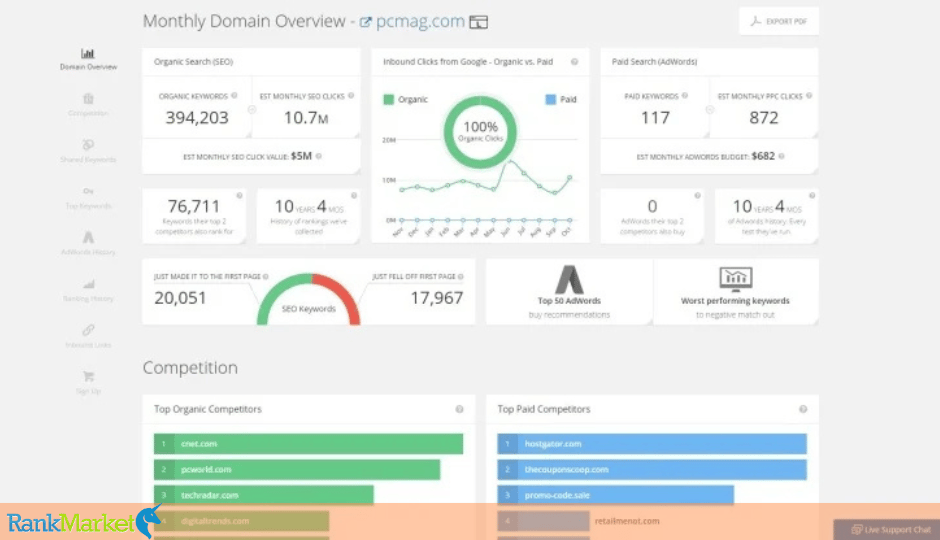Image resolution: width=940 pixels, height=540 pixels.
Task: Click help icon by Just Fell Off label
Action: 461,277
